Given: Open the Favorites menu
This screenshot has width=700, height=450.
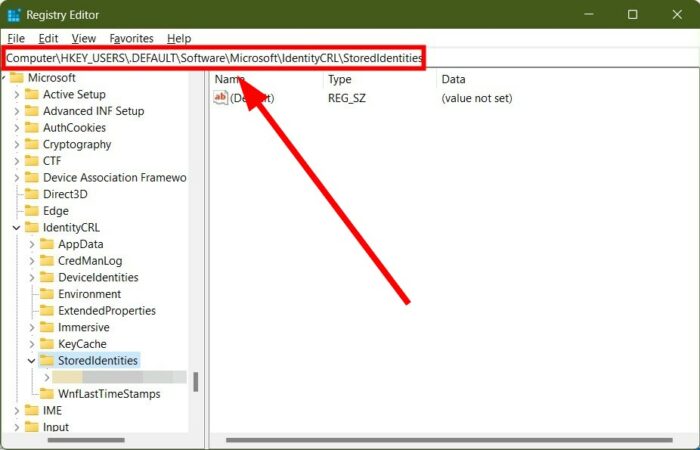Looking at the screenshot, I should point(131,38).
